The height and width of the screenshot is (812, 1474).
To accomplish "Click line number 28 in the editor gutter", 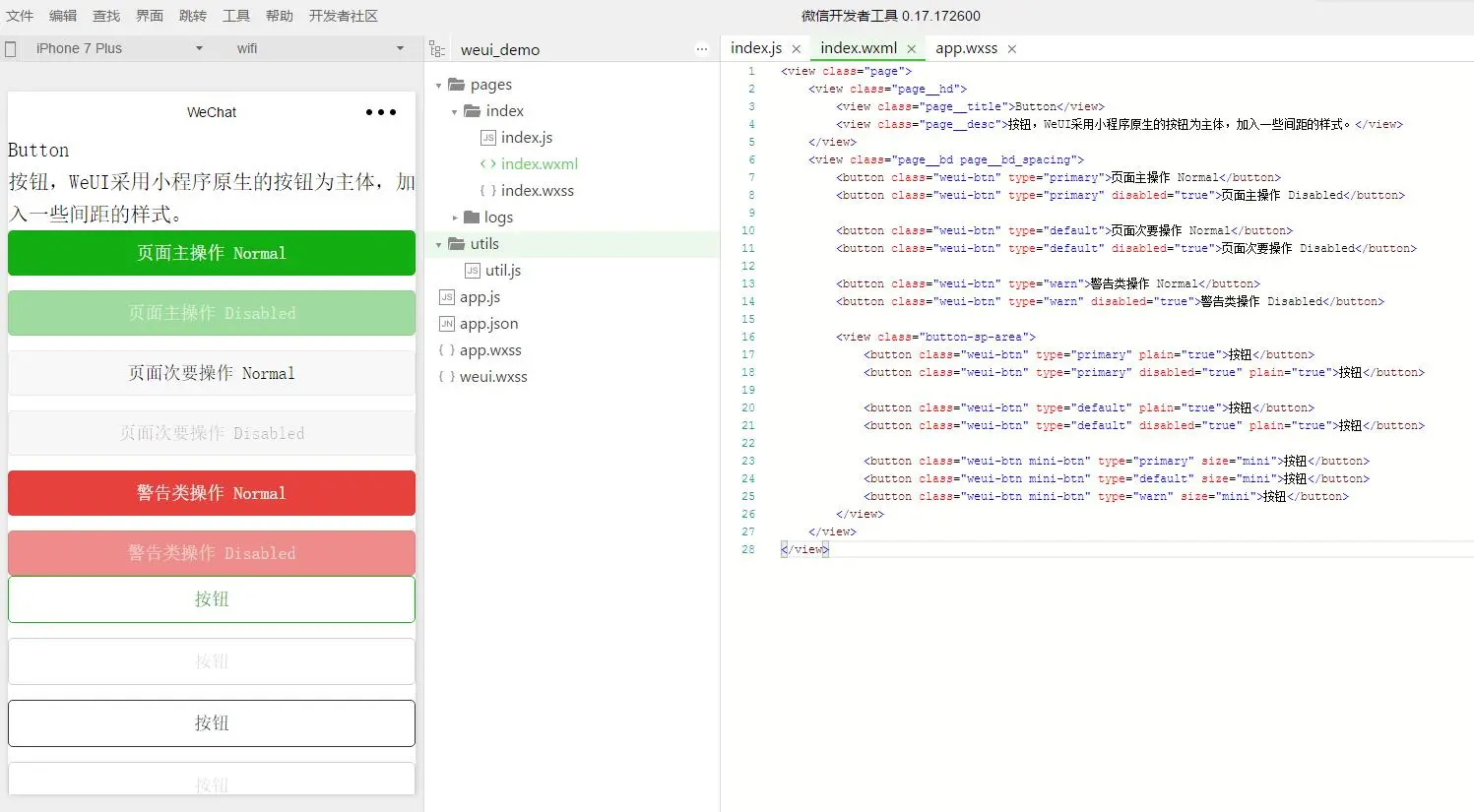I will 748,549.
